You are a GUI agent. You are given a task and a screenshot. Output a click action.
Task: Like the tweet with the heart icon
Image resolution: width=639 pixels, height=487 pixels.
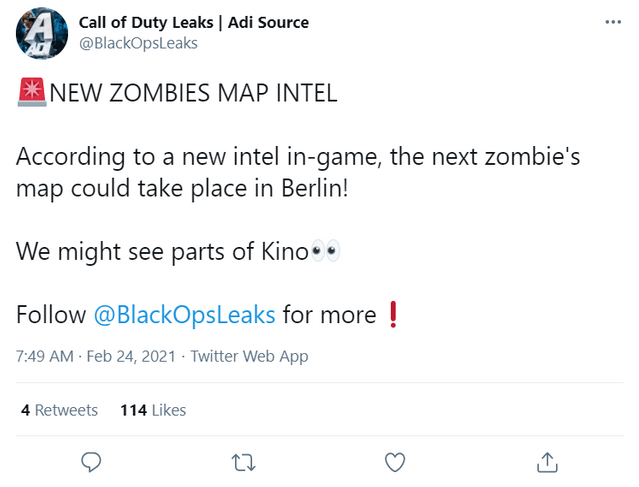tap(396, 461)
